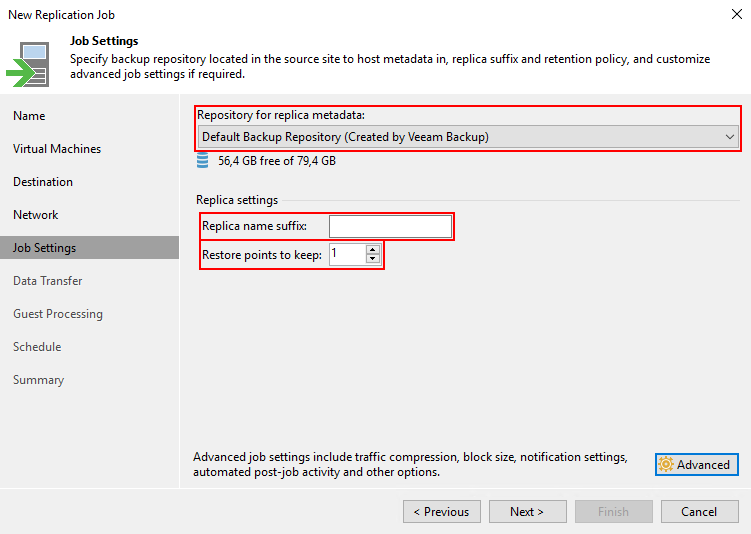Viewport: 751px width, 534px height.
Task: Go to the Name wizard step
Action: click(x=29, y=116)
